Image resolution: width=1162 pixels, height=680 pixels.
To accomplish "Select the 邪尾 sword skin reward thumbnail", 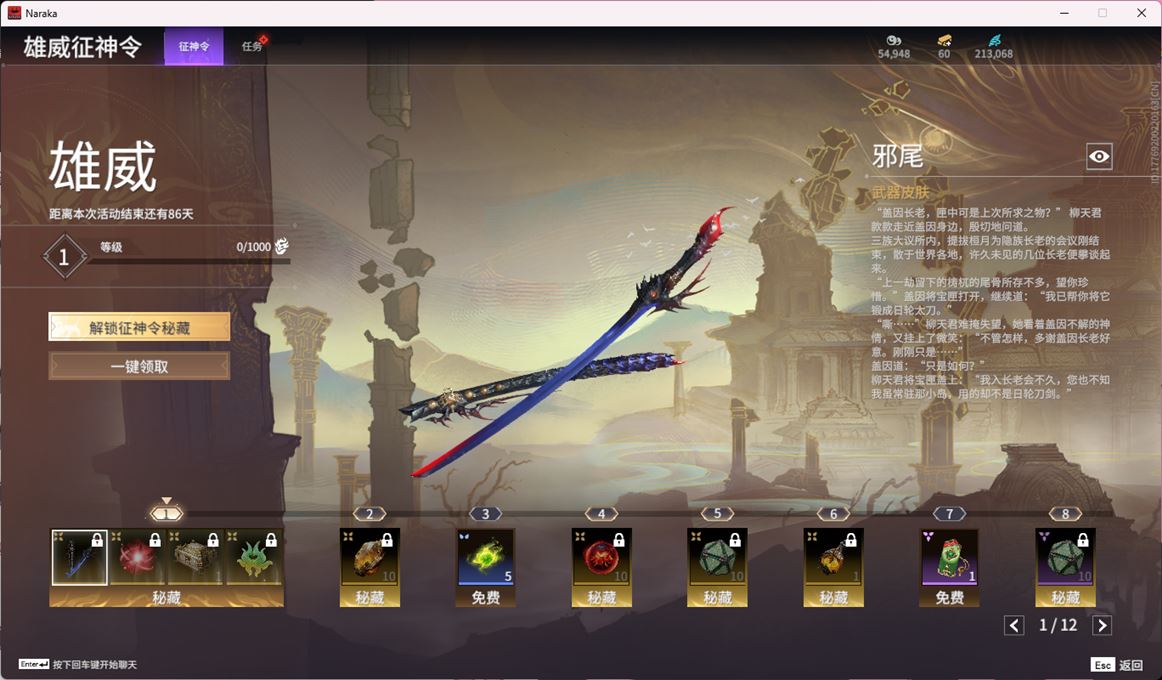I will (x=79, y=557).
